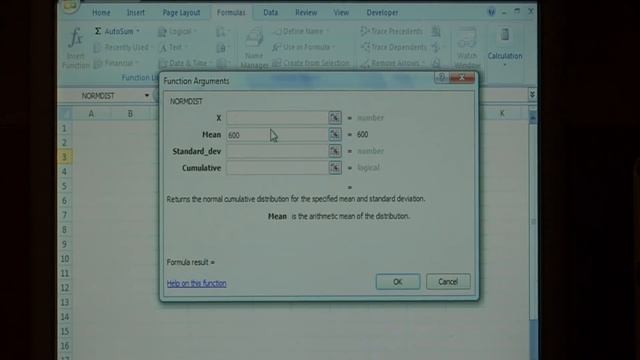
Task: Select row 8 header
Action: click(64, 230)
